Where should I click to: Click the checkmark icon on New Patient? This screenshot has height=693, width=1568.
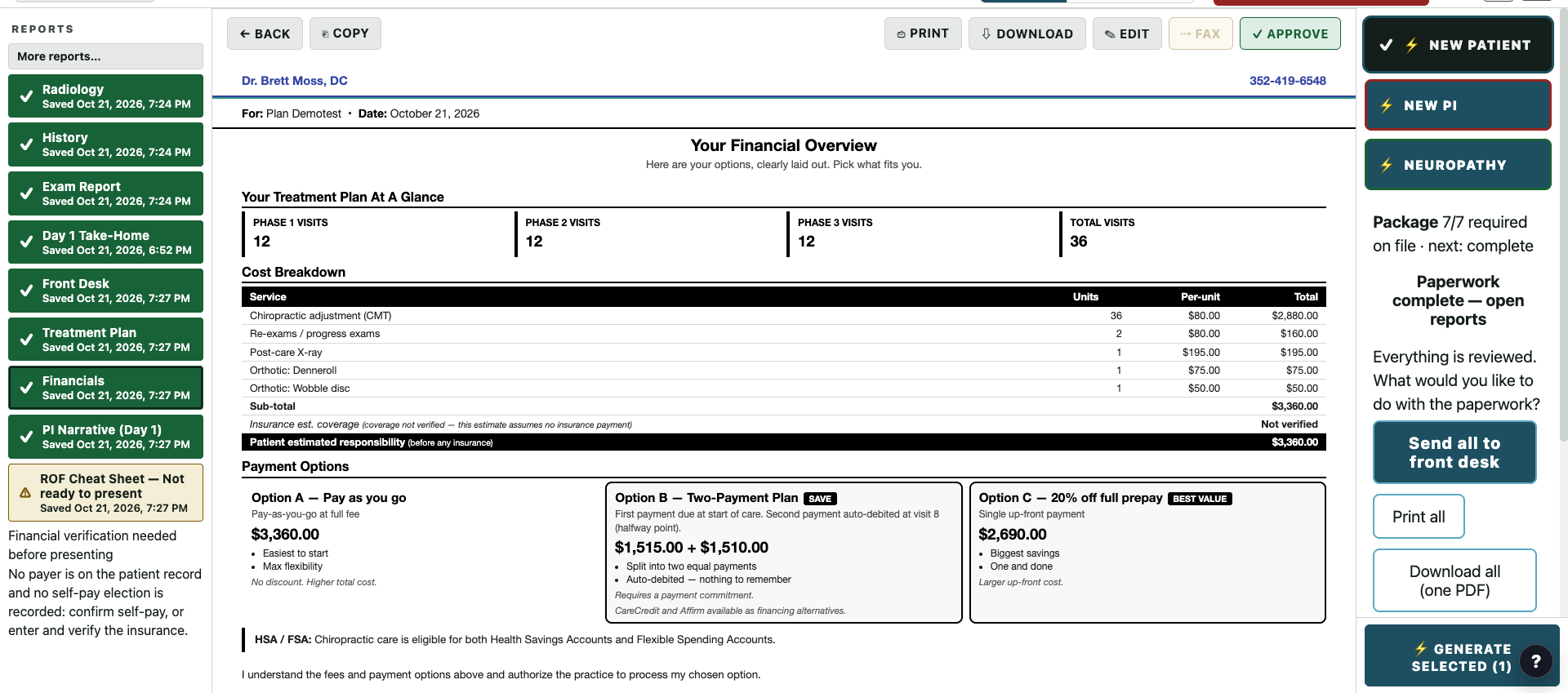click(1386, 45)
